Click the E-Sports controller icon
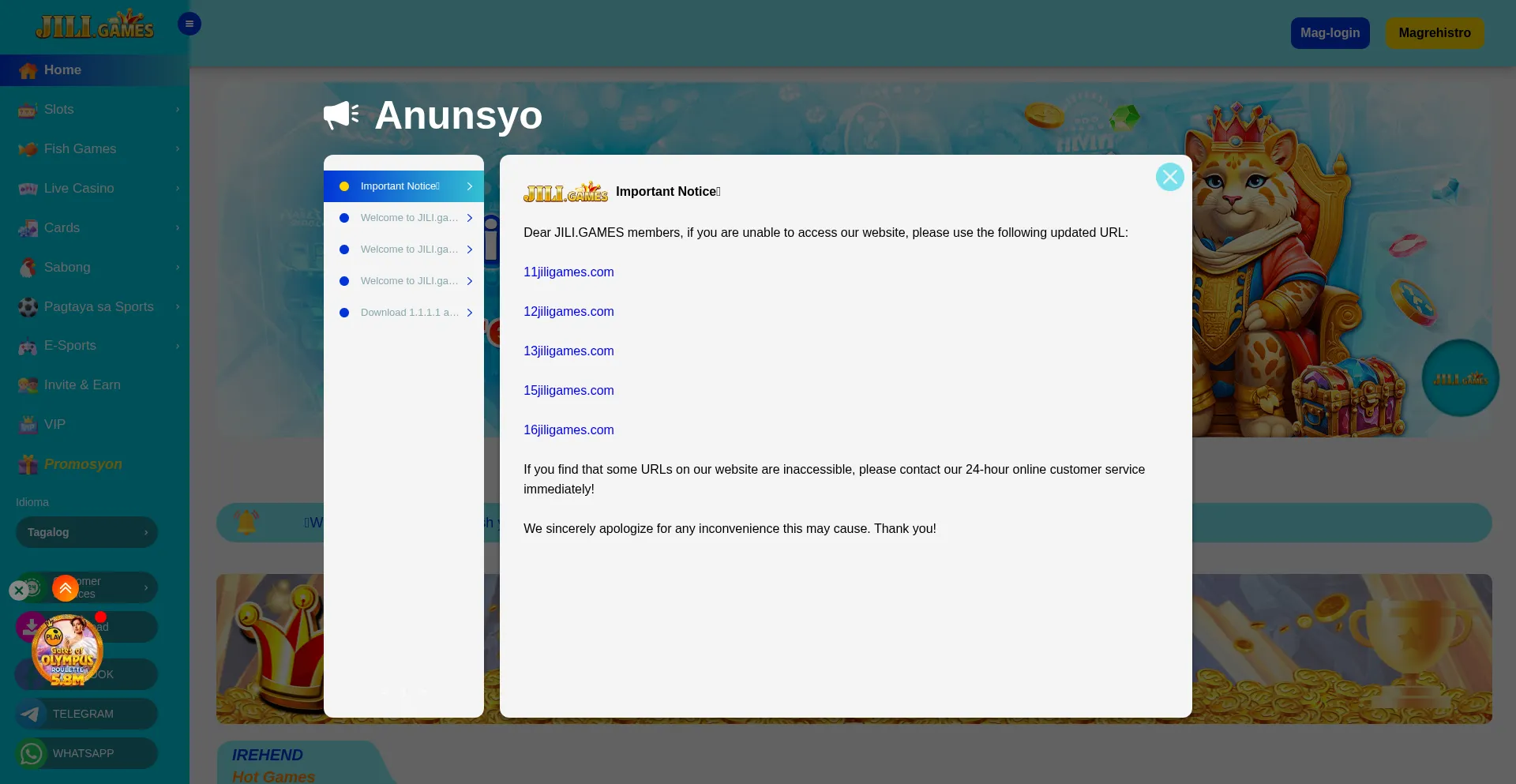1516x784 pixels. [28, 346]
